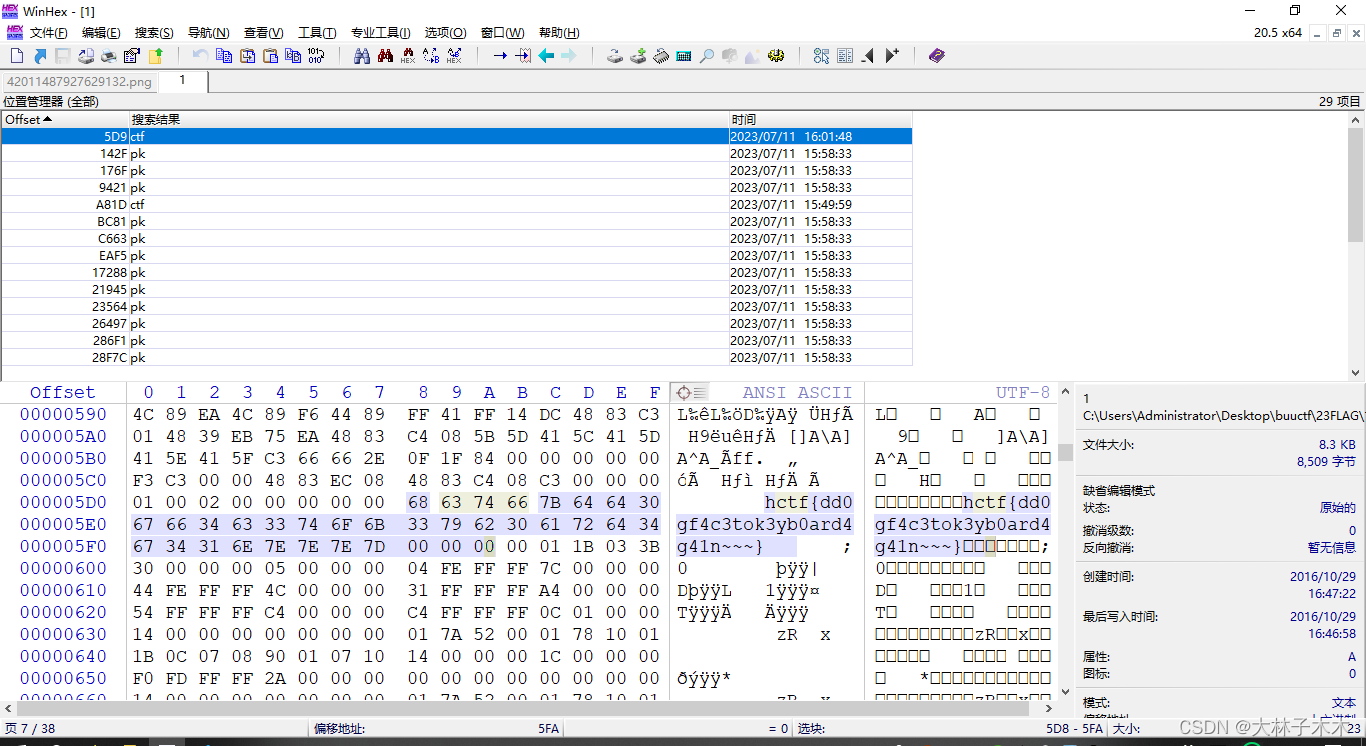Open the purple Help book icon
The width and height of the screenshot is (1366, 746).
pyautogui.click(x=936, y=56)
